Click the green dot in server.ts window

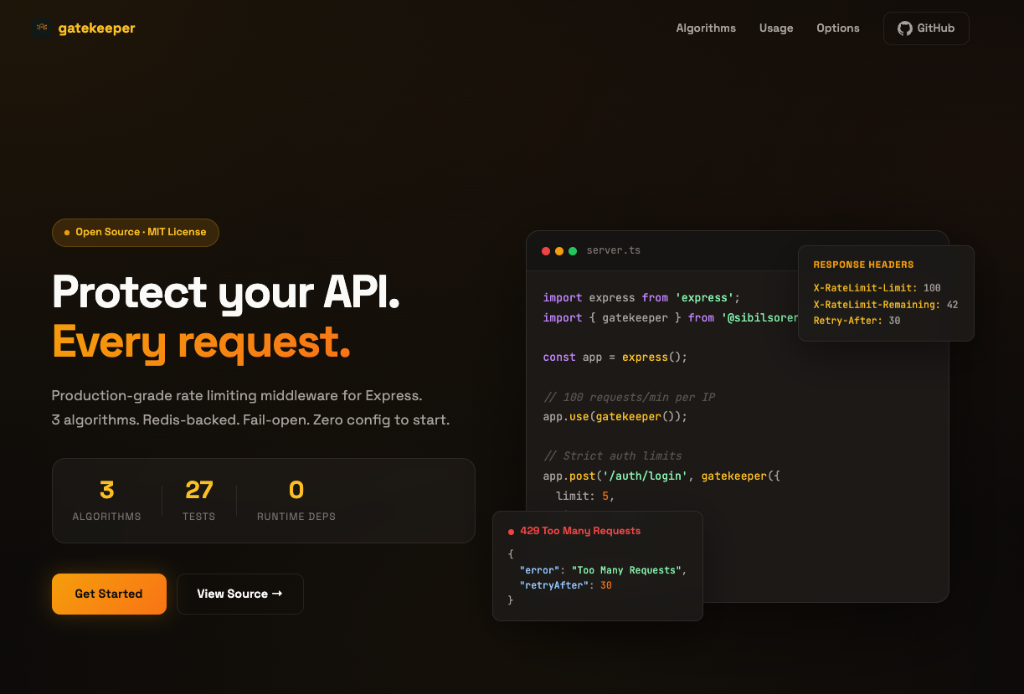coord(573,251)
